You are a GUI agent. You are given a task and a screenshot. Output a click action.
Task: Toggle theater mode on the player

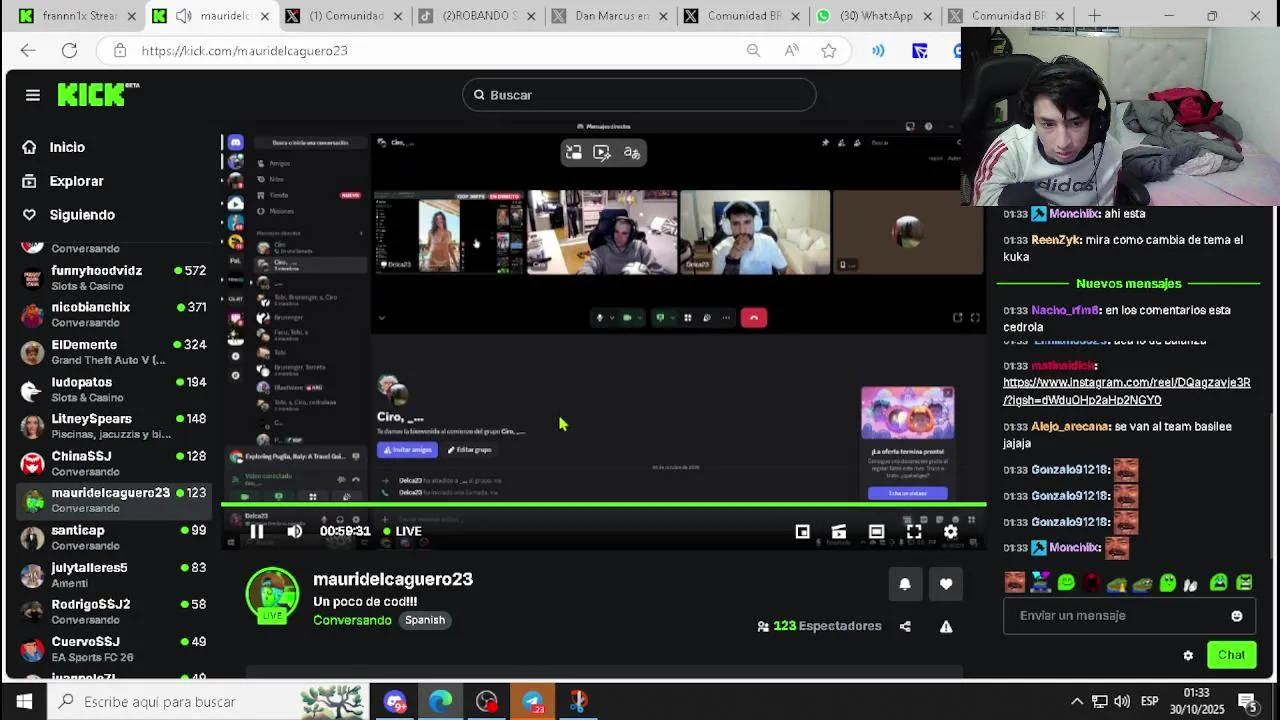[876, 532]
